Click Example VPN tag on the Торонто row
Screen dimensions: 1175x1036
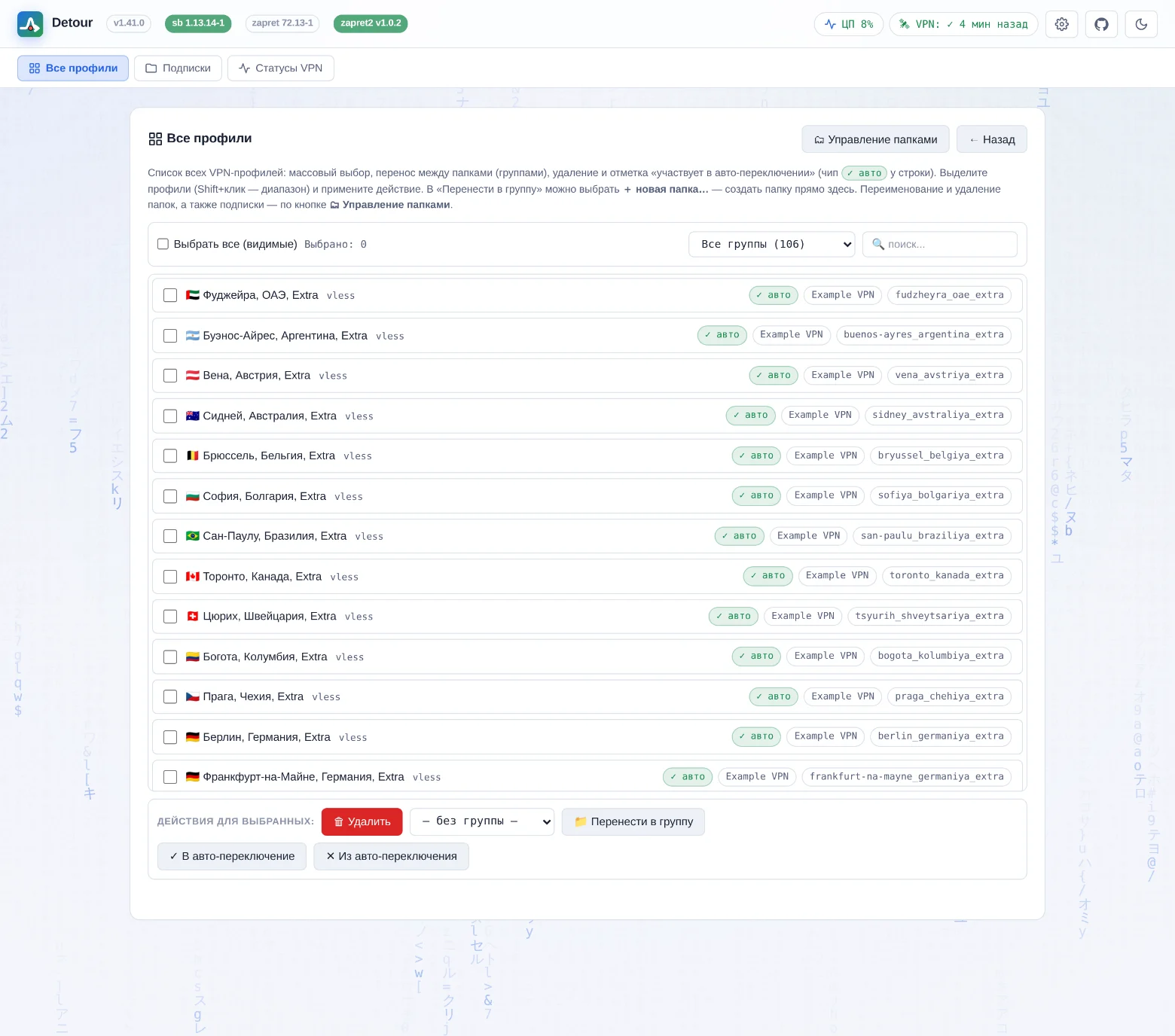837,576
